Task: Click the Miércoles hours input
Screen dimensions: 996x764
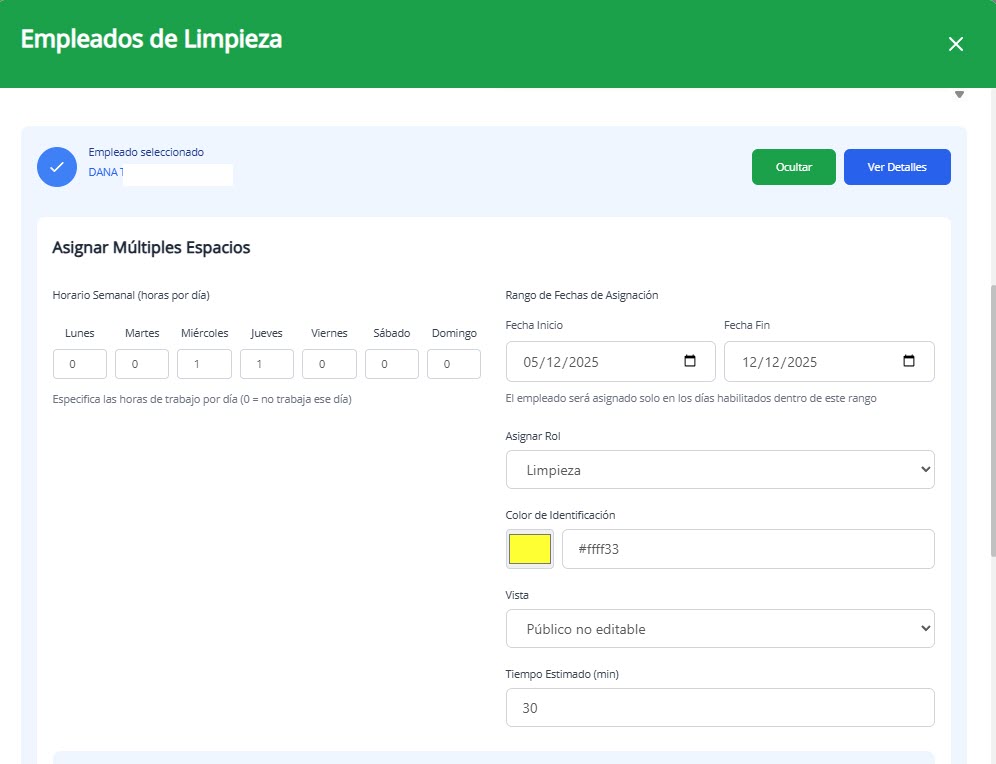Action: (204, 364)
